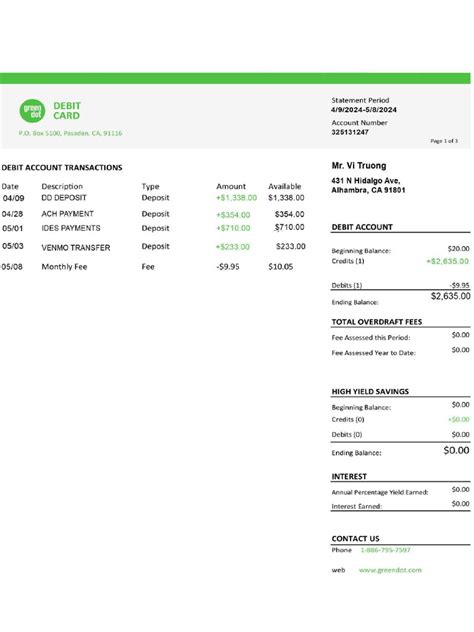Select the DD DEPOSIT description

coord(64,198)
